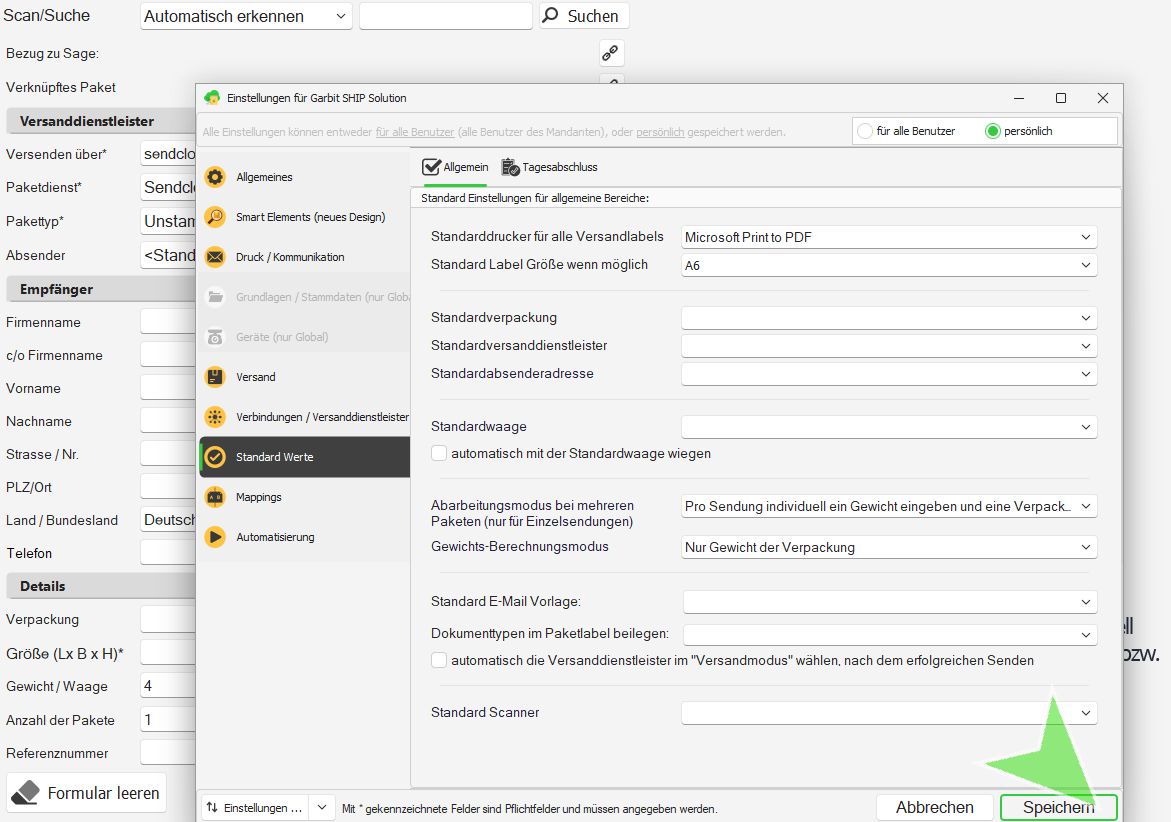Open the Standarddrucker für alle Versandlabels dropdown
Screen dimensions: 1171x822
[889, 237]
